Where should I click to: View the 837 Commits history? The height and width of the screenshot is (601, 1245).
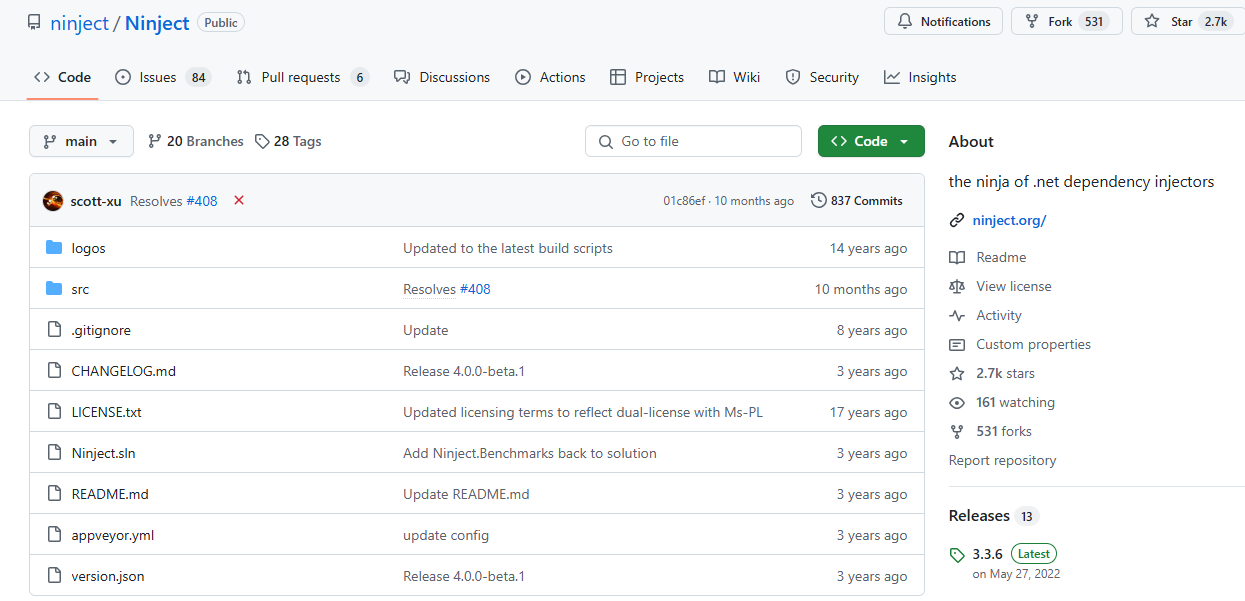pyautogui.click(x=857, y=201)
